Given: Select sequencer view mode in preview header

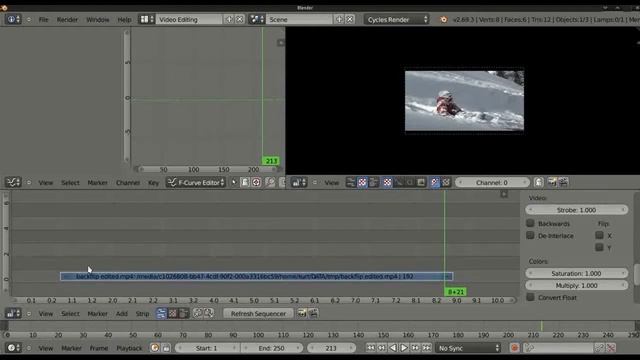Looking at the screenshot, I should 351,182.
